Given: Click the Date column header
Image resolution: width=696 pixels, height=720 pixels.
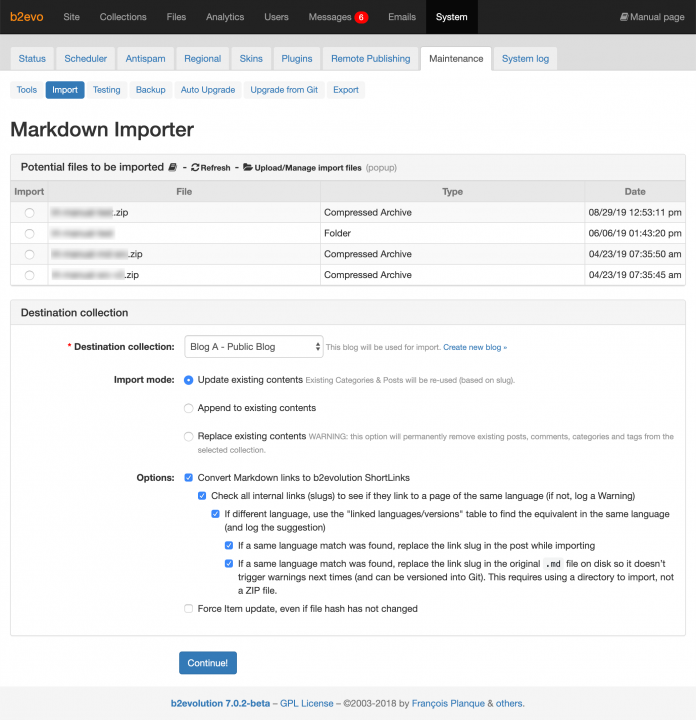Looking at the screenshot, I should pyautogui.click(x=635, y=191).
